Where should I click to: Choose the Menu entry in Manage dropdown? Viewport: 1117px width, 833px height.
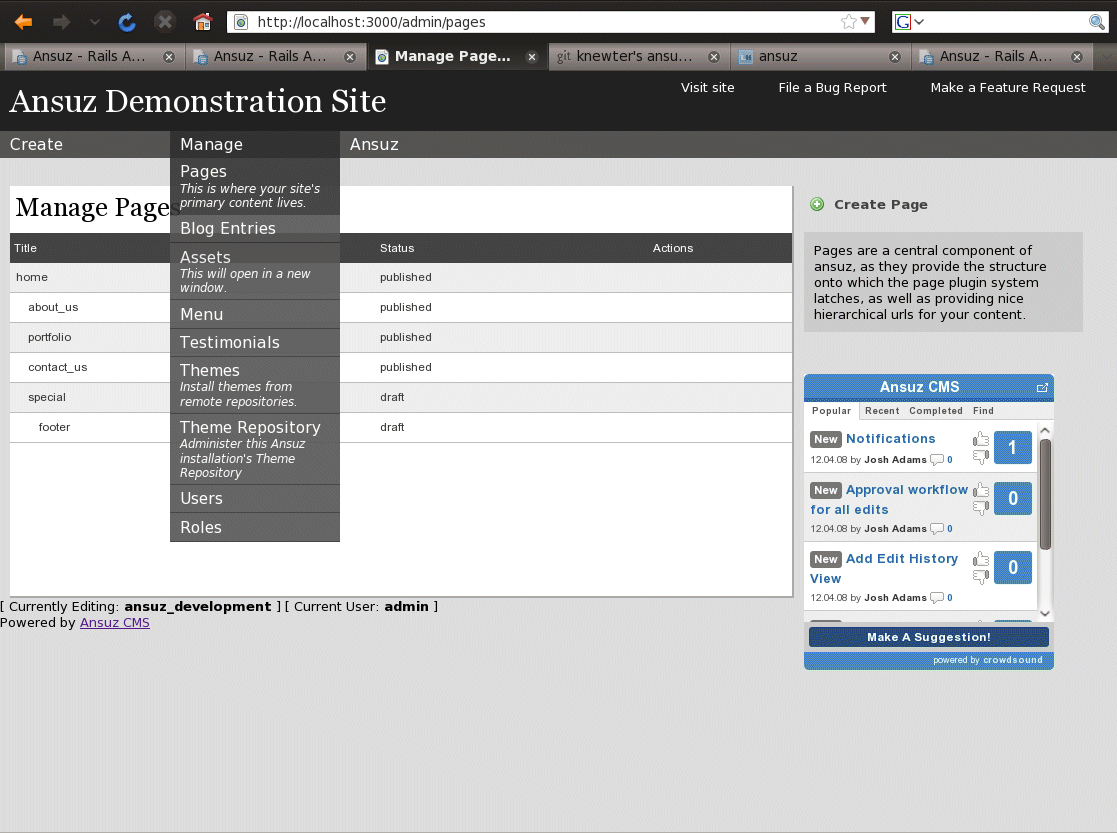tap(254, 314)
